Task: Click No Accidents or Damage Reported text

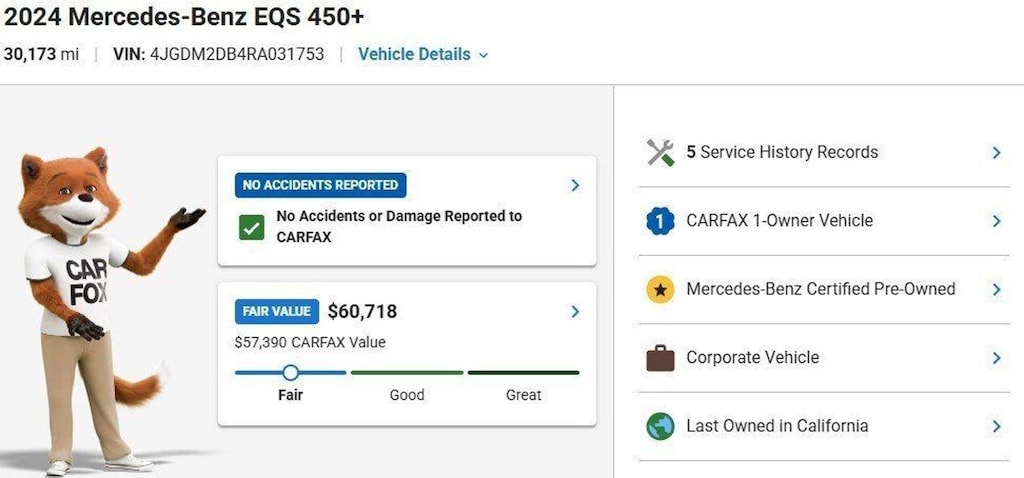Action: pos(399,227)
